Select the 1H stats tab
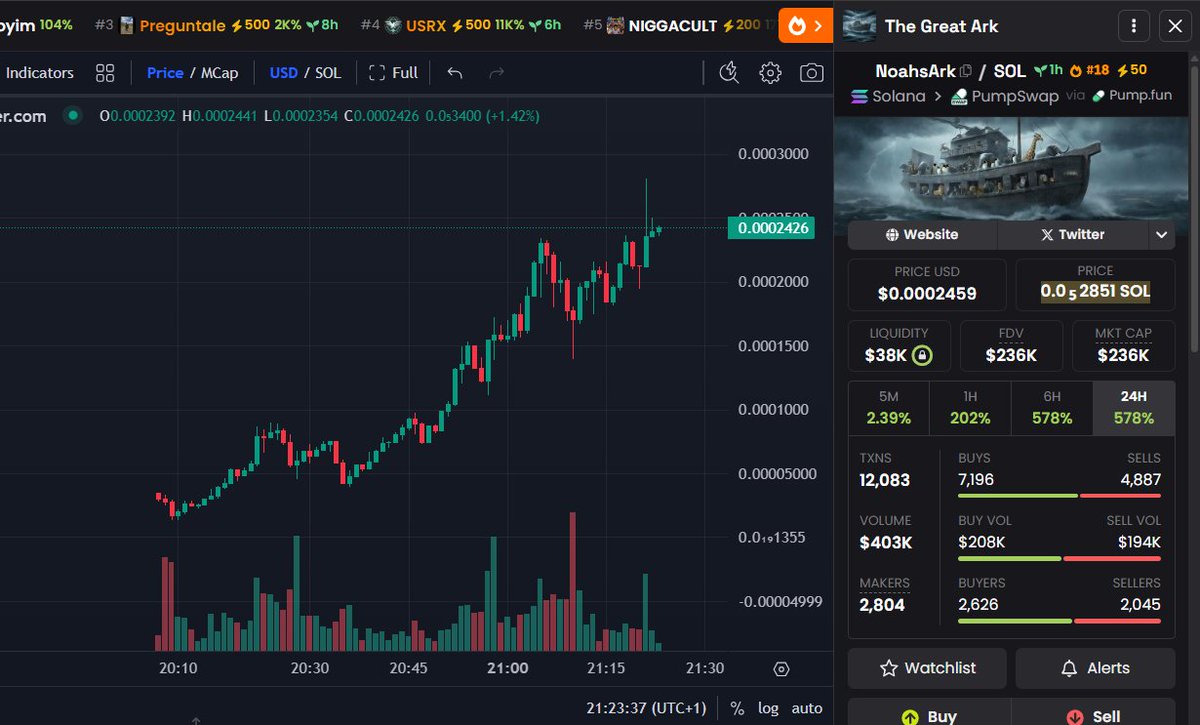Image resolution: width=1200 pixels, height=725 pixels. coord(970,407)
